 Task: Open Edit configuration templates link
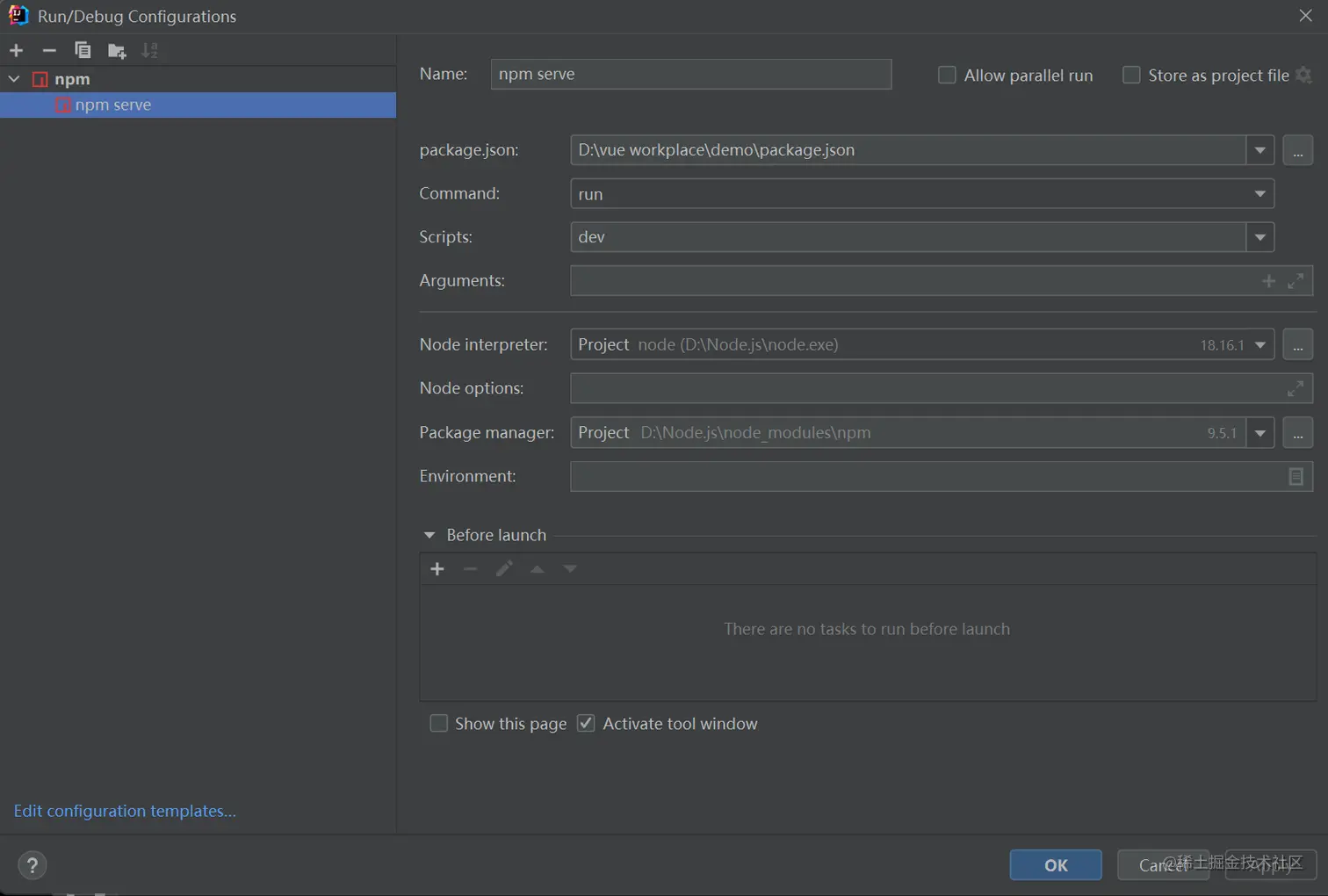point(125,811)
